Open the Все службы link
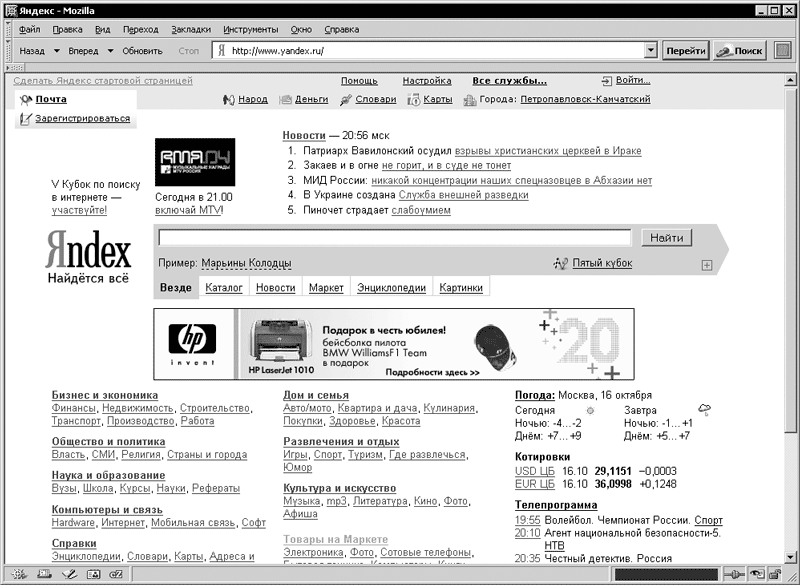The image size is (800, 585). pyautogui.click(x=510, y=81)
